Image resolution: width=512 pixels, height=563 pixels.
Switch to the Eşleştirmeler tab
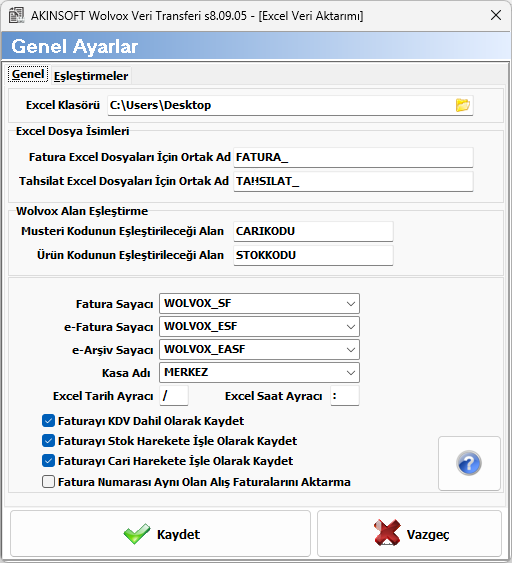pyautogui.click(x=91, y=76)
